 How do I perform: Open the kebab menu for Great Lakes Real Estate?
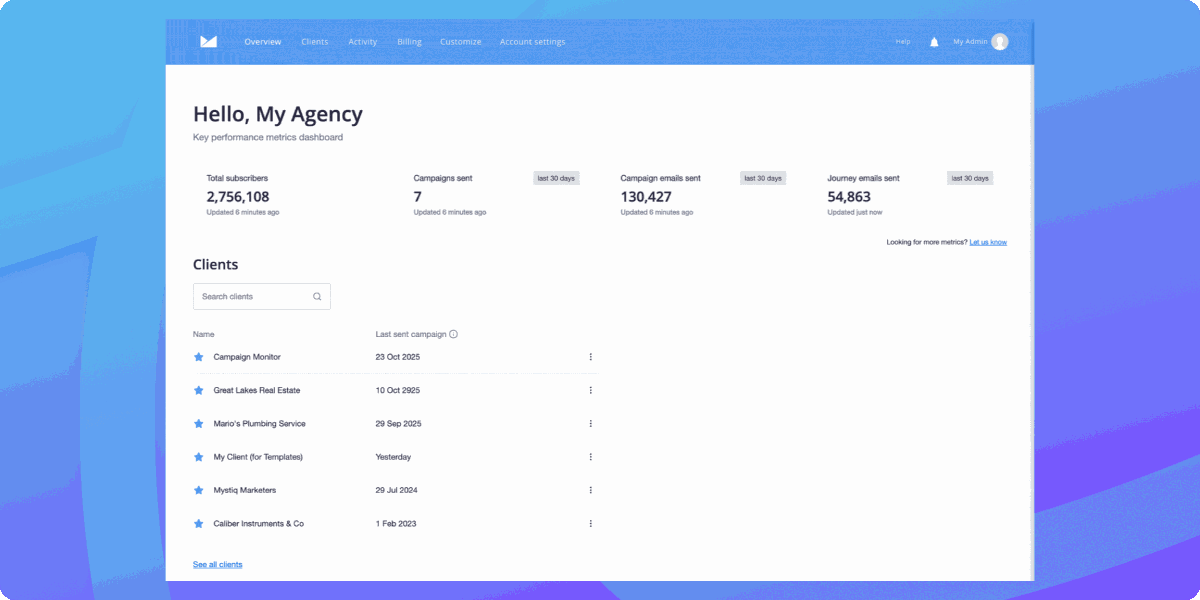click(590, 390)
